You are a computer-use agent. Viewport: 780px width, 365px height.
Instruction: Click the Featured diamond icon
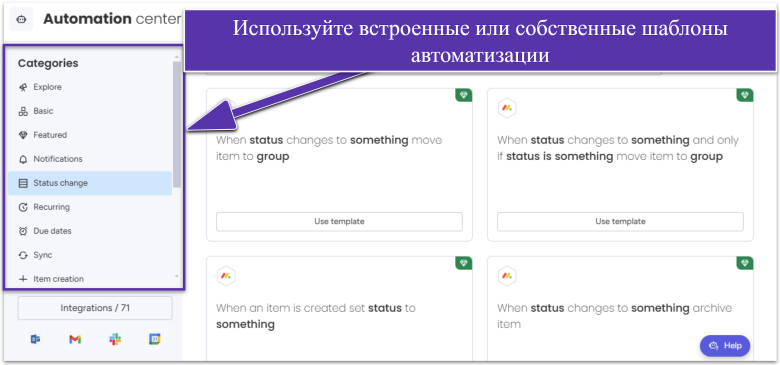(x=23, y=135)
